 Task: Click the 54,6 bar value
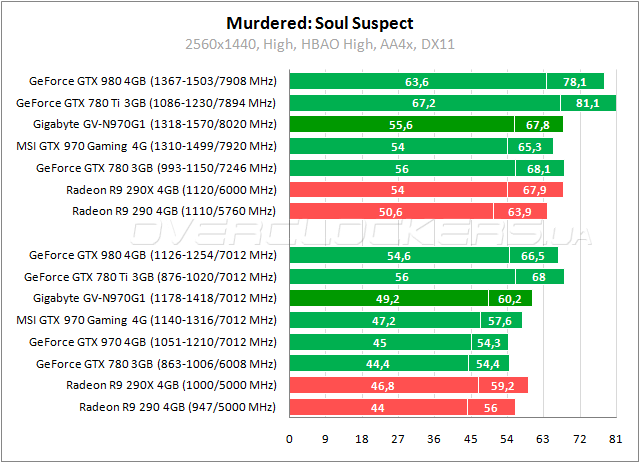(399, 256)
